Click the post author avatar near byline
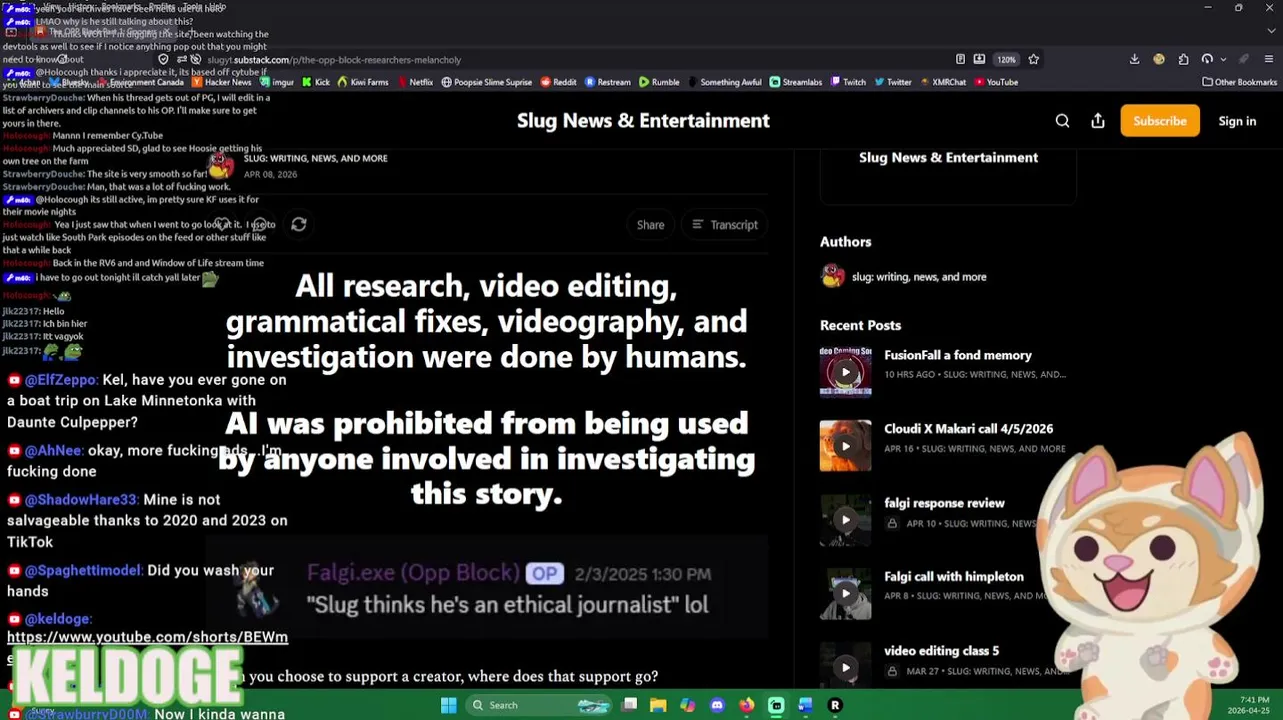This screenshot has height=720, width=1283. tap(221, 165)
